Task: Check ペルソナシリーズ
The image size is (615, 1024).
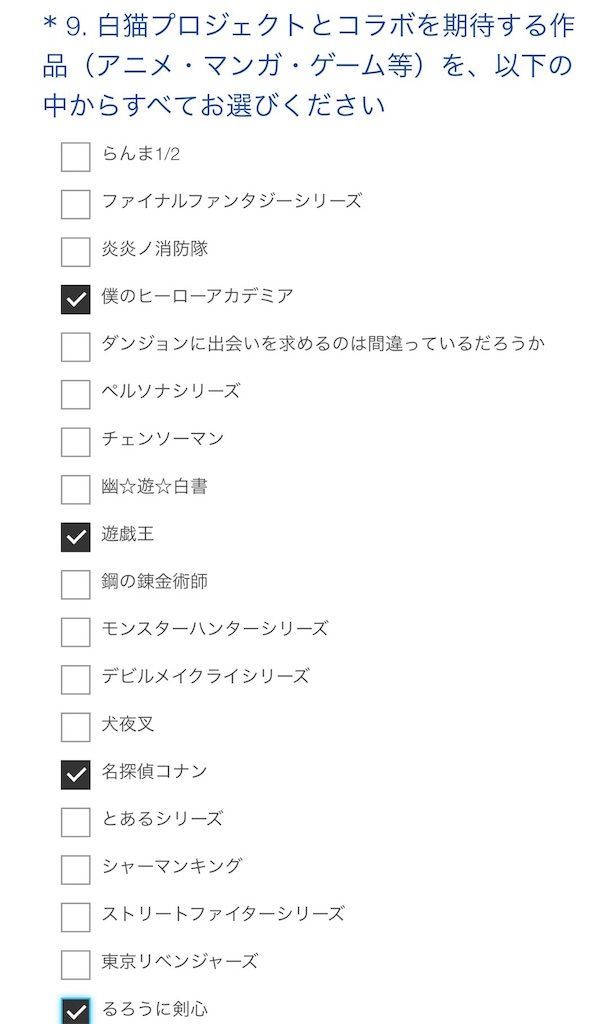Action: [x=73, y=393]
